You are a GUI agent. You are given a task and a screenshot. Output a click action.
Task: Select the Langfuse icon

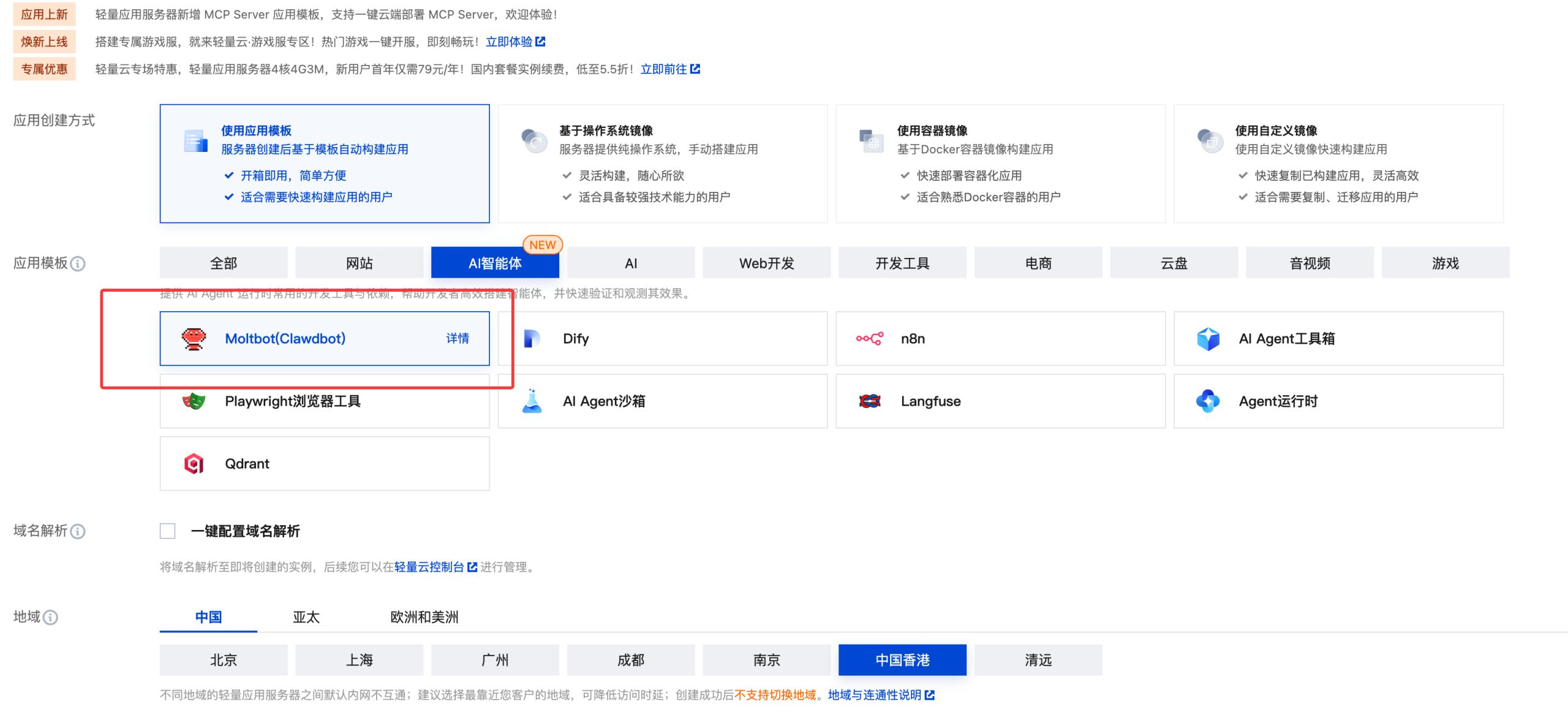coord(869,401)
